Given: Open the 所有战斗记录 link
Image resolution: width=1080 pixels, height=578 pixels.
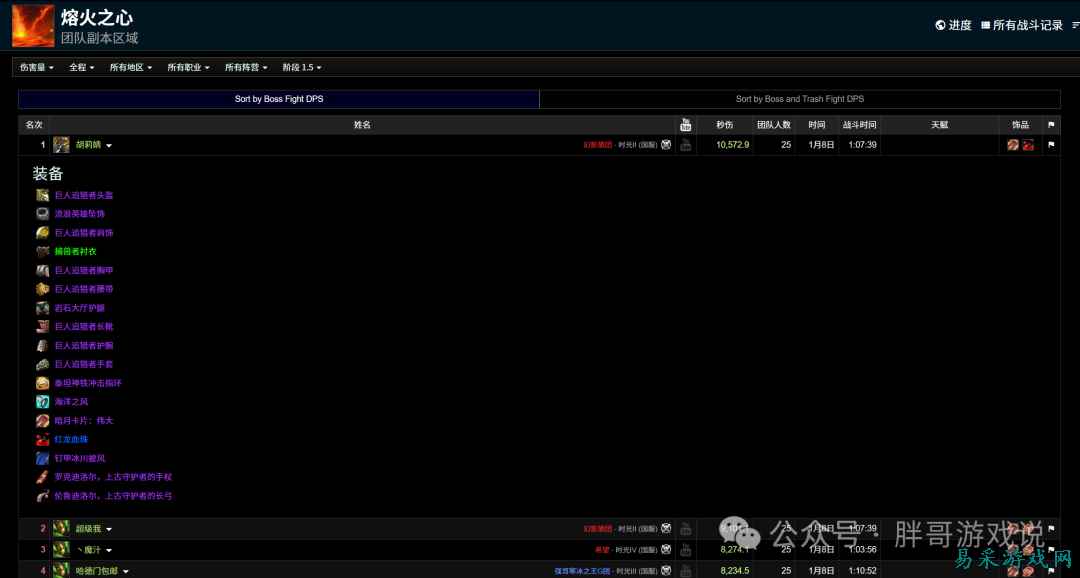Looking at the screenshot, I should pos(1027,26).
